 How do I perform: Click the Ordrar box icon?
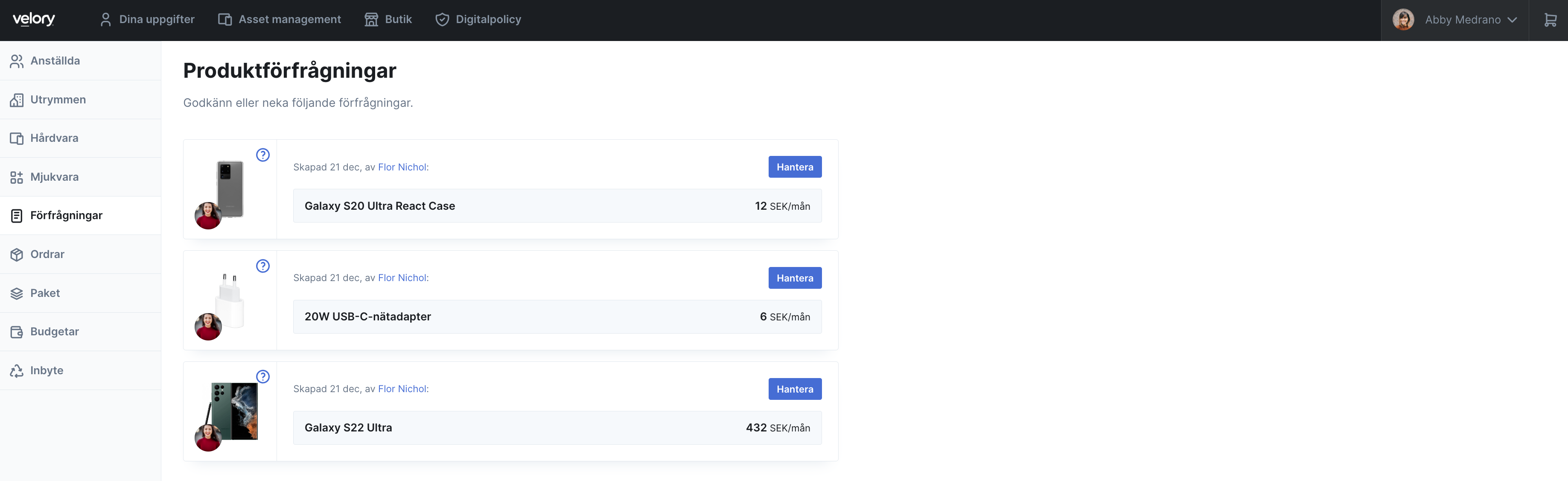pos(17,254)
